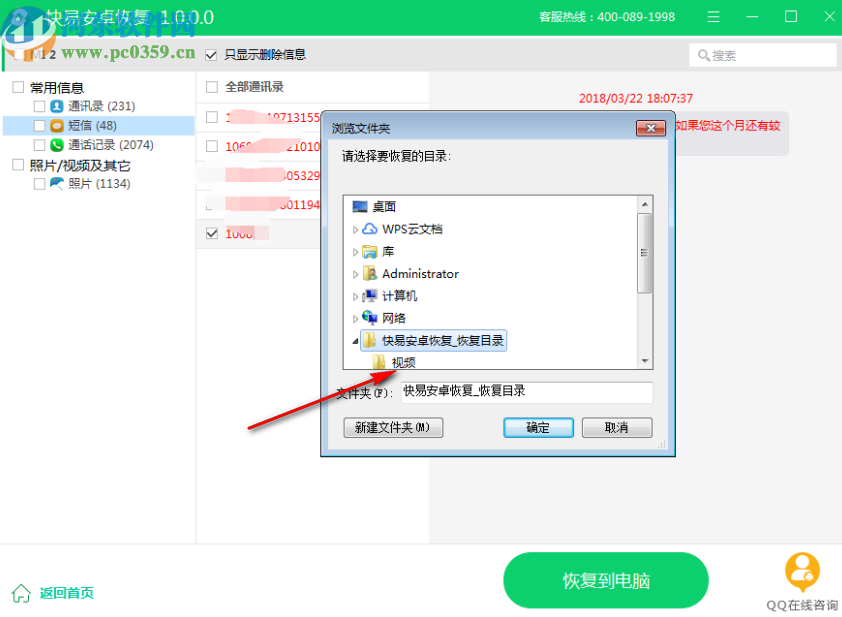Image resolution: width=842 pixels, height=617 pixels.
Task: Click the 库 library folder icon
Action: pos(369,251)
